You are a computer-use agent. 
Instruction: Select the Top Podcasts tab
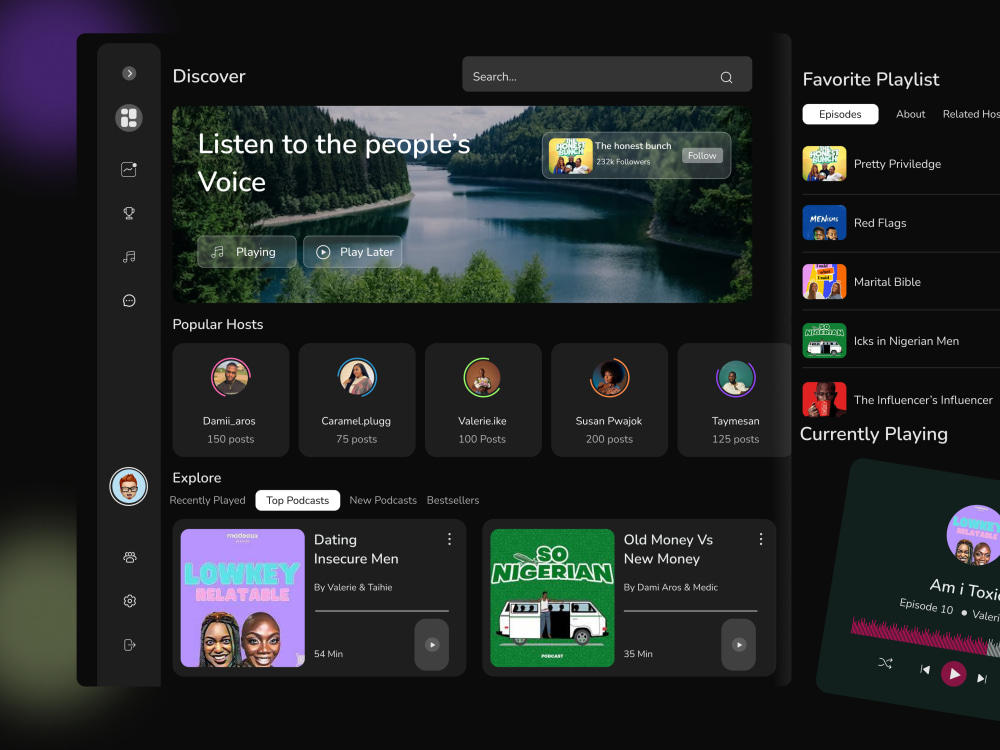point(298,500)
